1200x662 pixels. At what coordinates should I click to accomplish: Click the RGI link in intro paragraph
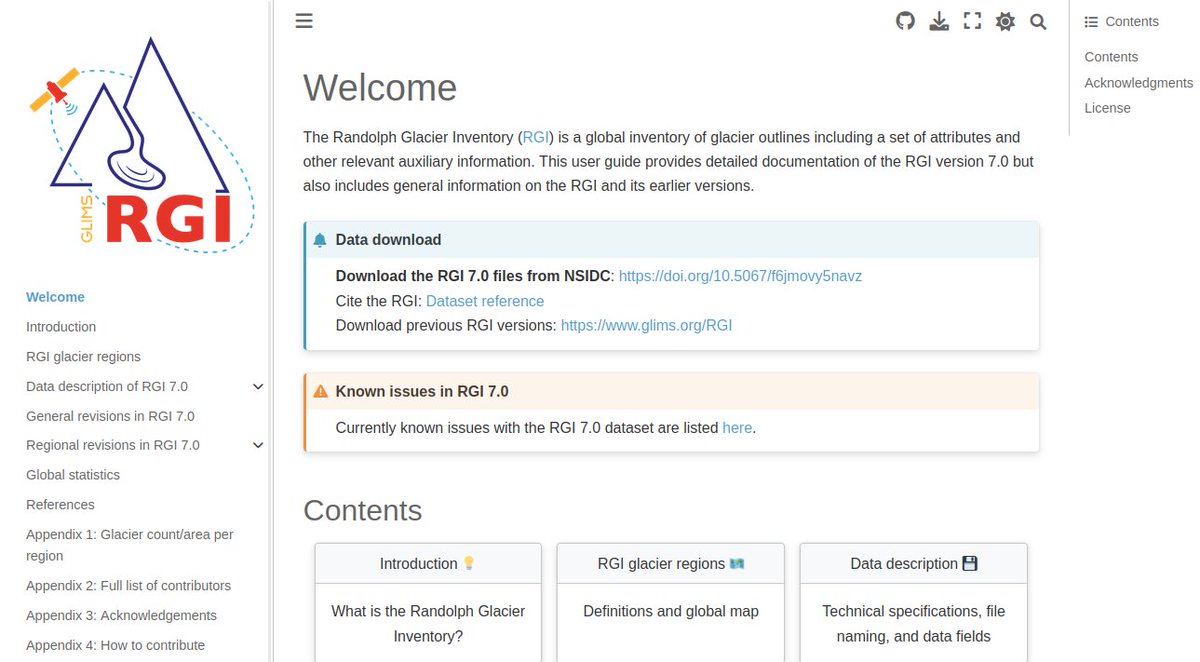pyautogui.click(x=535, y=137)
